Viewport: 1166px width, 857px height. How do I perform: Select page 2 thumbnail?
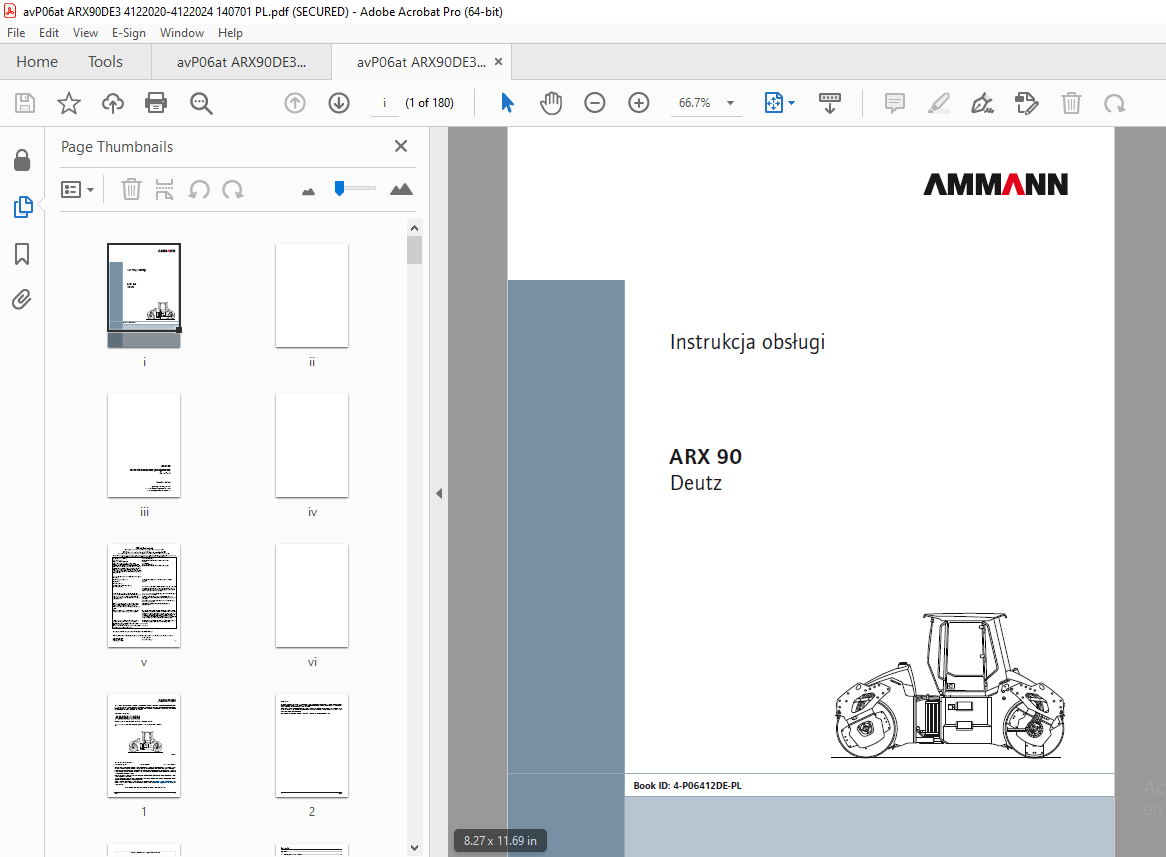(x=312, y=746)
